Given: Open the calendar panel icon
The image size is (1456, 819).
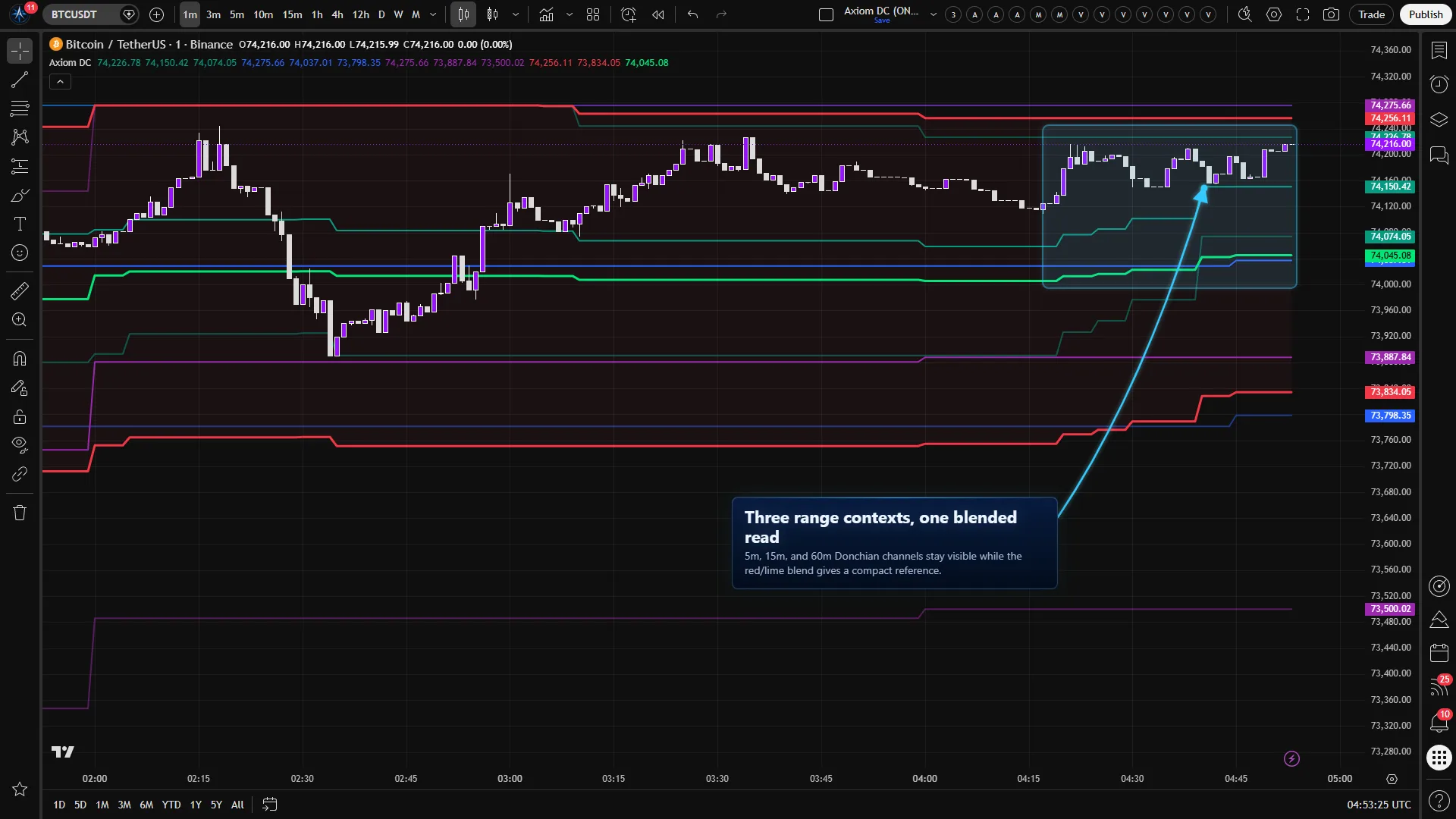Looking at the screenshot, I should click(1439, 652).
